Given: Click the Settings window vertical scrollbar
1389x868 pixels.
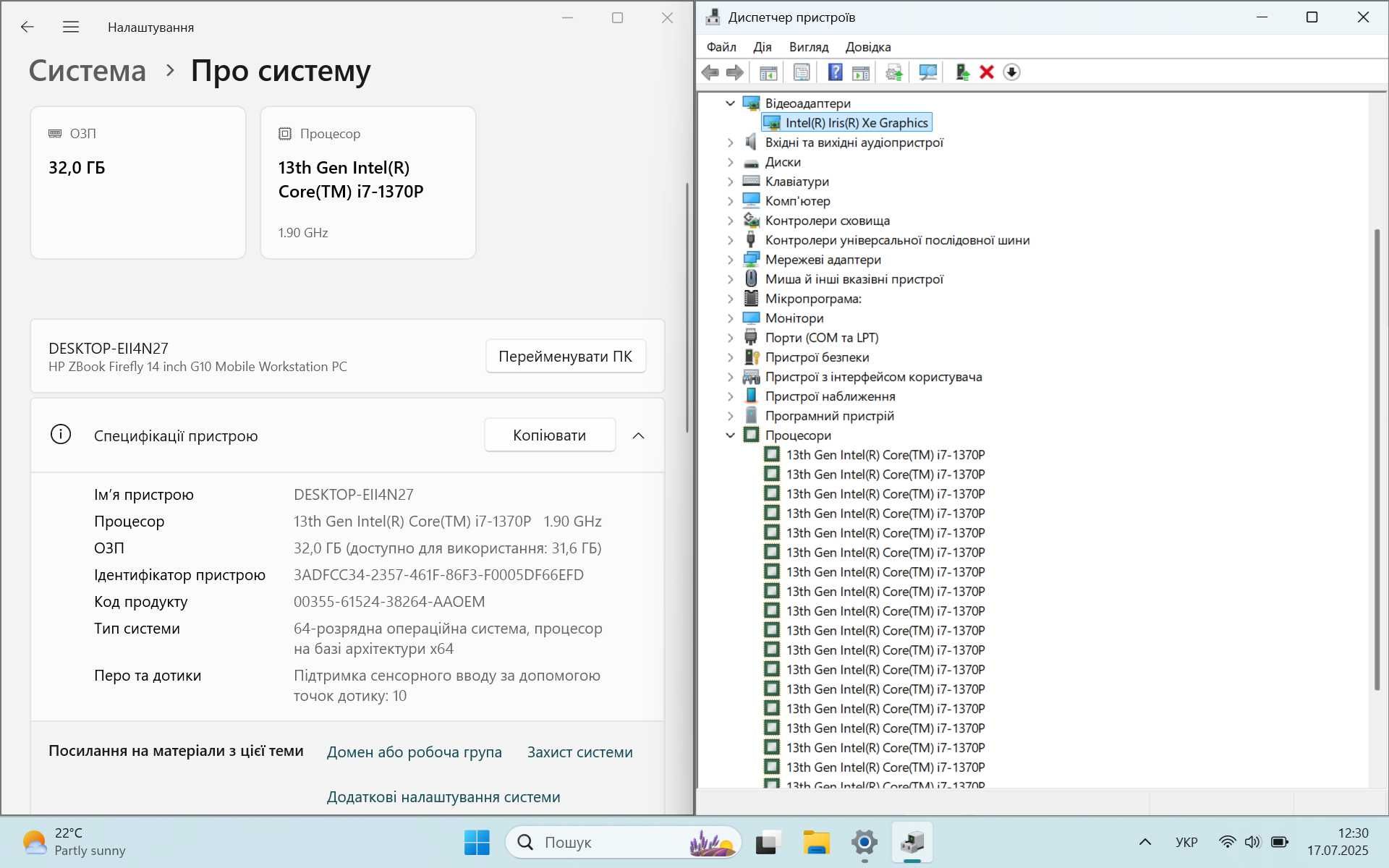Looking at the screenshot, I should pyautogui.click(x=687, y=307).
